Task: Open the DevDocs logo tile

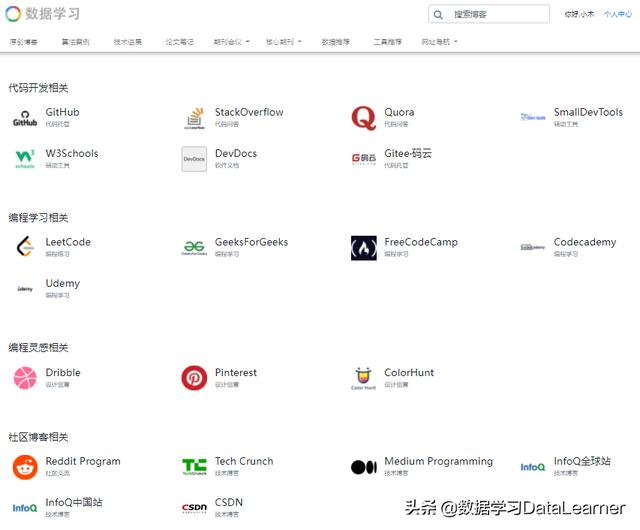Action: tap(194, 159)
